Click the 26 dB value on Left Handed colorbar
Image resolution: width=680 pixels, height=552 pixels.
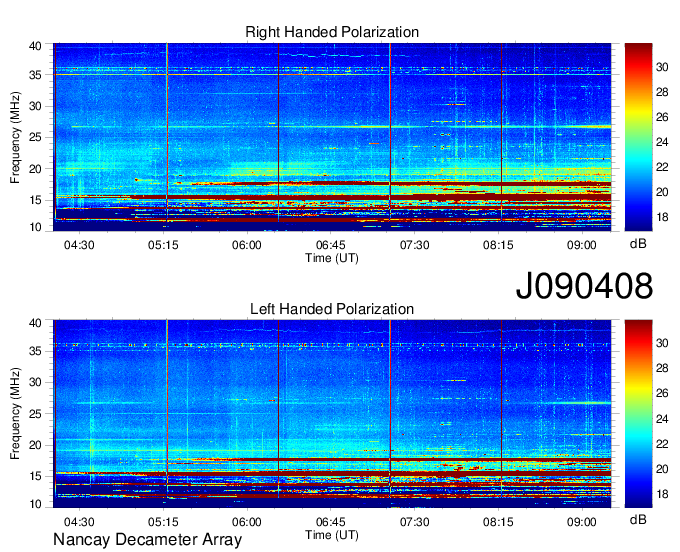click(662, 393)
